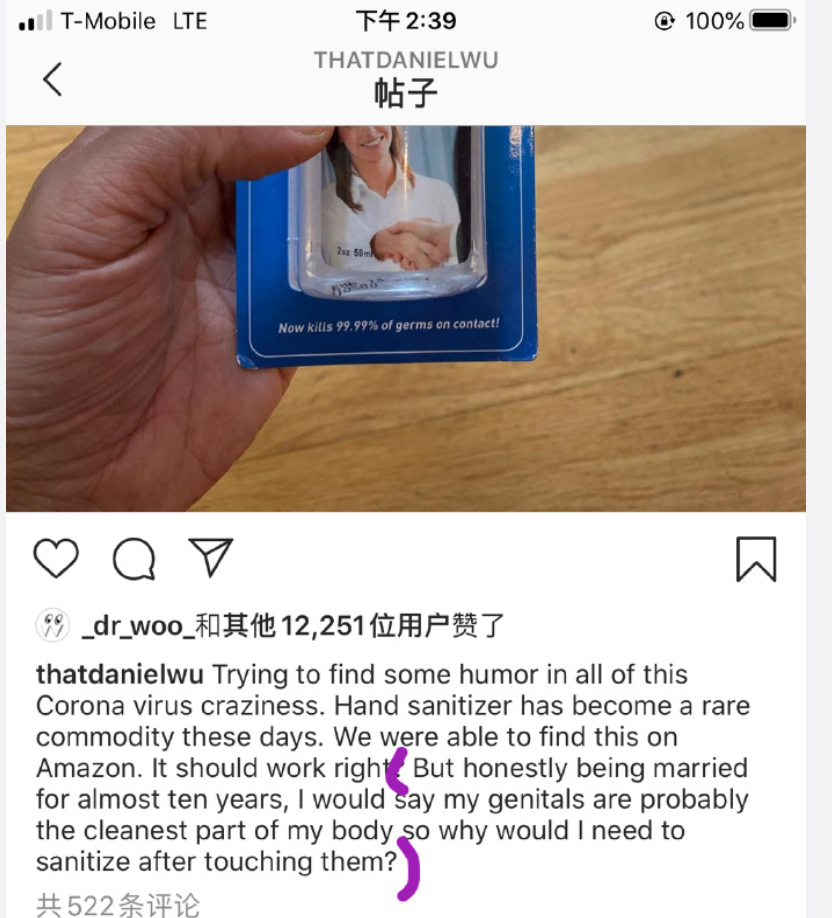Screen dimensions: 832x918
Task: Tap the caption text body
Action: point(392,768)
